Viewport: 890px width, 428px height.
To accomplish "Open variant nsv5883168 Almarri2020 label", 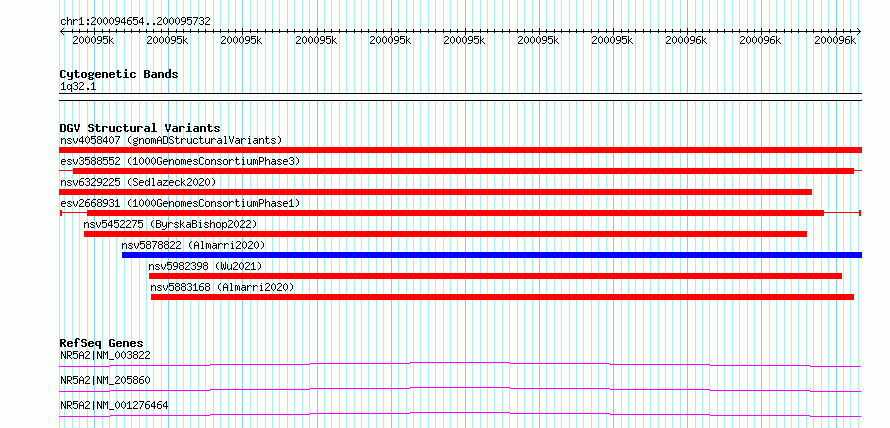I will (x=222, y=287).
